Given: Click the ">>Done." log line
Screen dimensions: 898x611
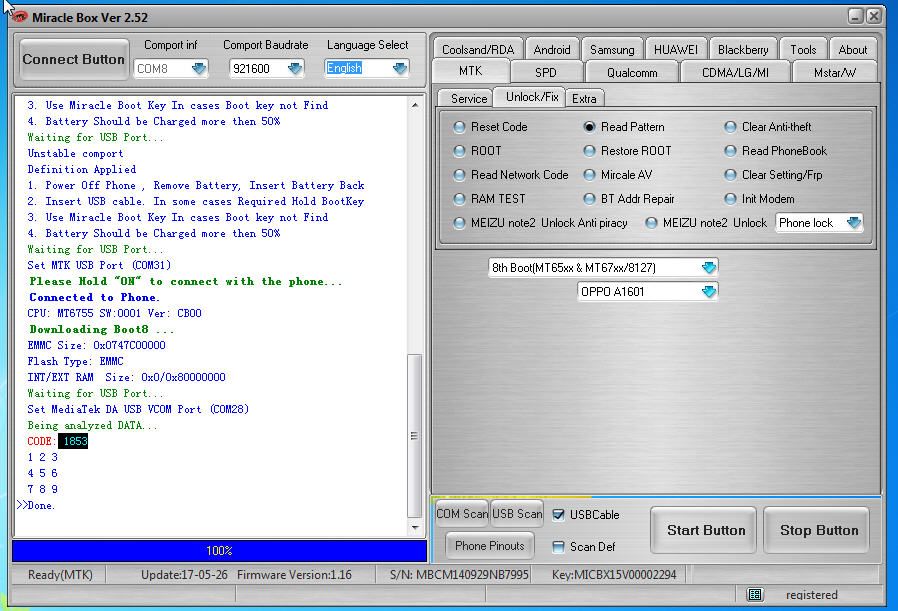Looking at the screenshot, I should pos(36,505).
